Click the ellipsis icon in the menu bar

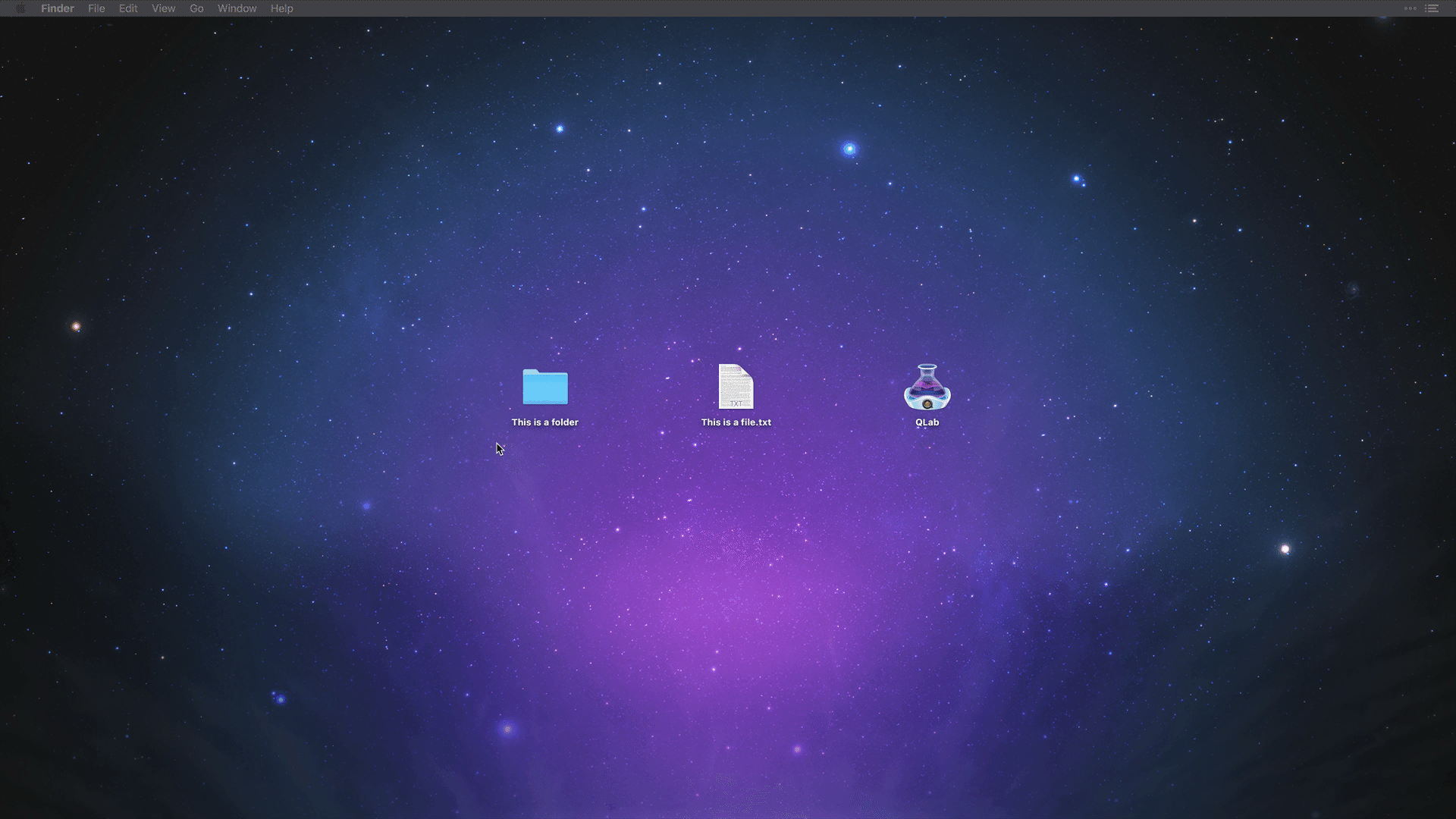click(1410, 8)
